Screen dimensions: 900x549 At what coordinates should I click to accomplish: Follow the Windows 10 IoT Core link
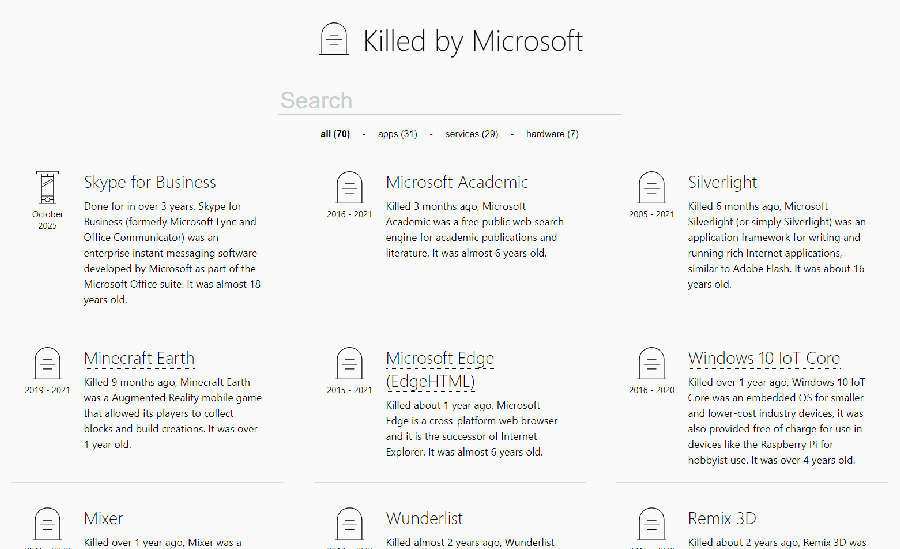(764, 359)
